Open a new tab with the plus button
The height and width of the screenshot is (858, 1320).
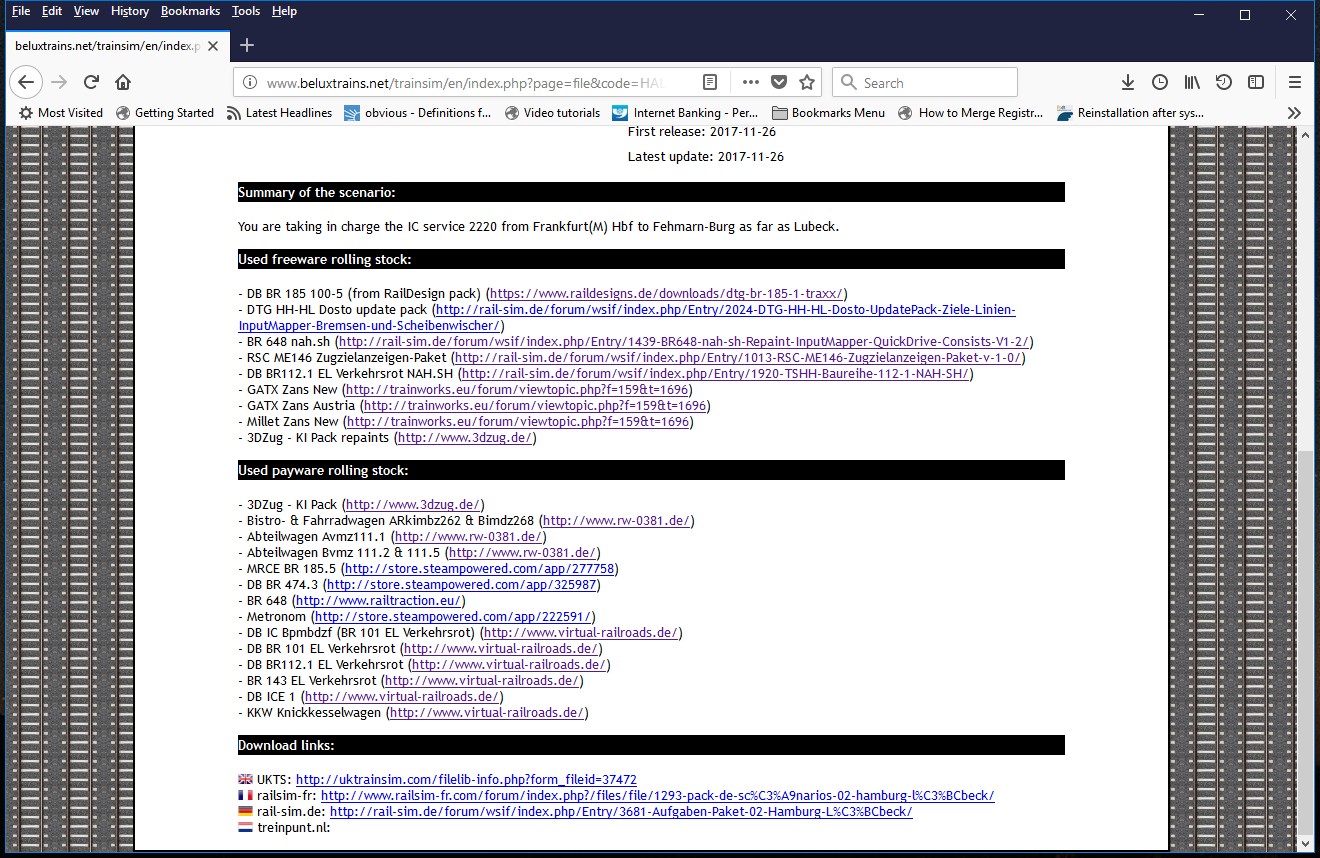pos(247,45)
